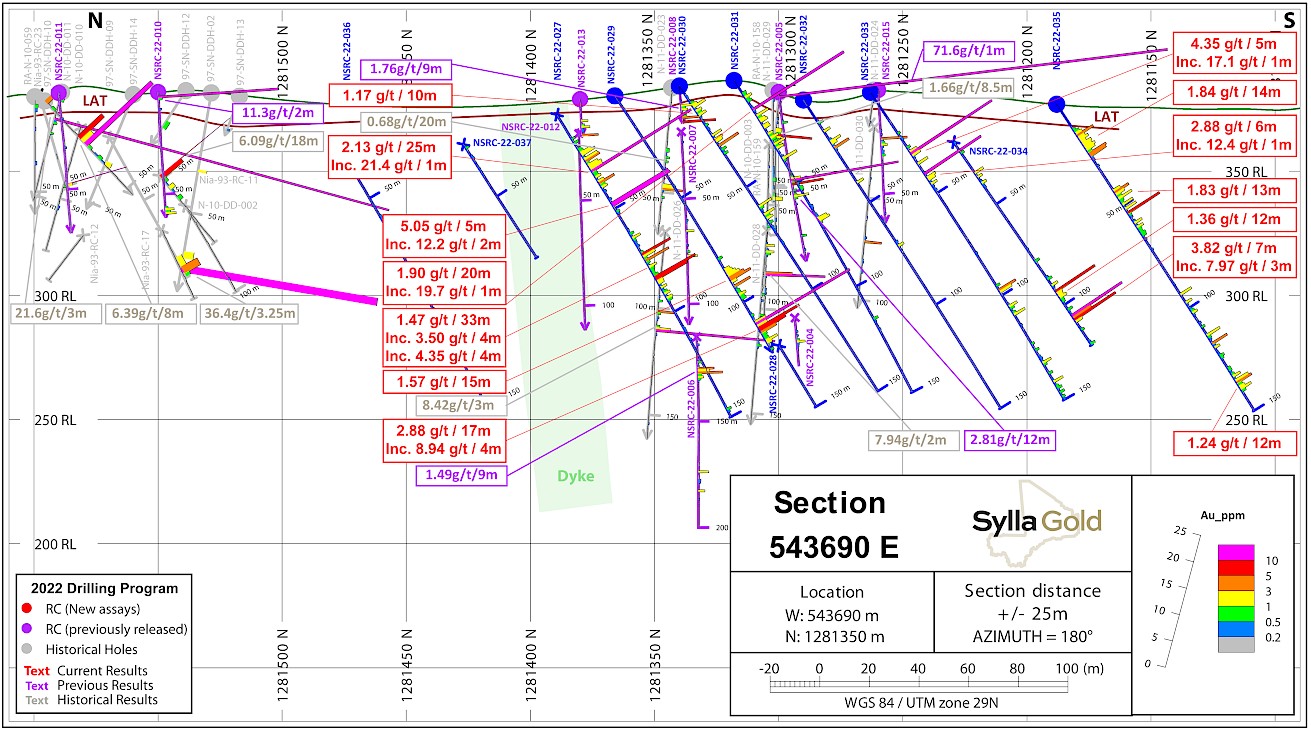Select the purple collar marker of hole NSRC-22-013
The image size is (1311, 730).
[580, 98]
